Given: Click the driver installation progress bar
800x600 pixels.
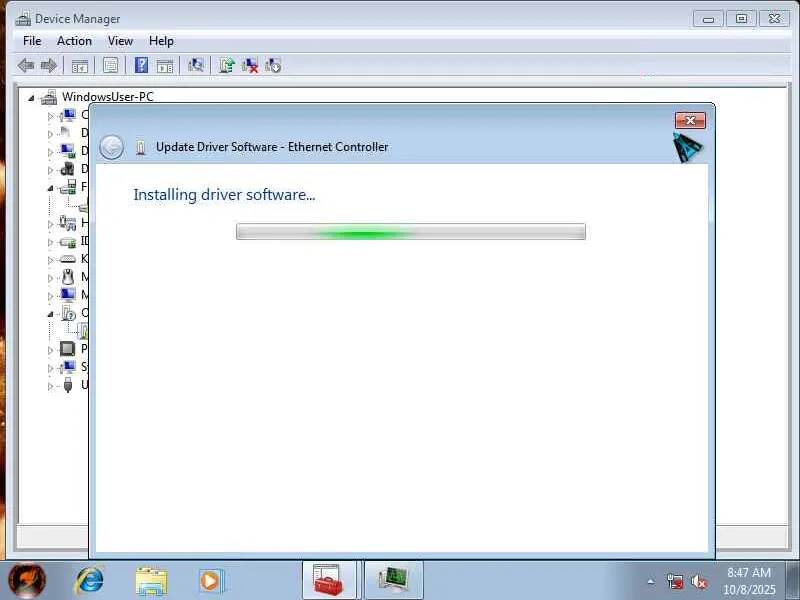Looking at the screenshot, I should pos(411,232).
